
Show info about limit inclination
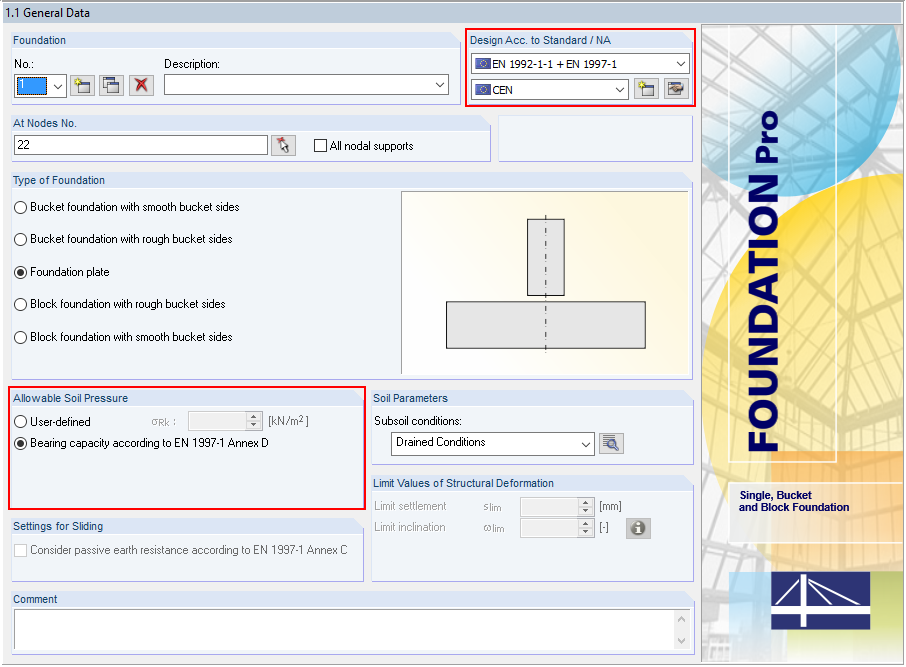[x=638, y=528]
